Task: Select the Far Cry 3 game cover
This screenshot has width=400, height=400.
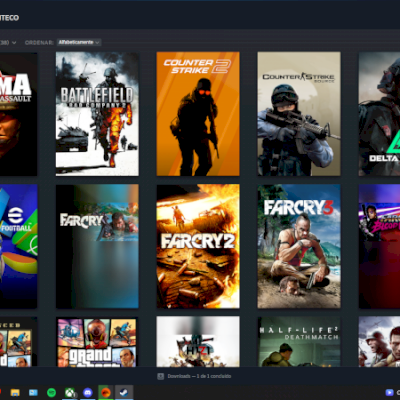Action: (299, 246)
